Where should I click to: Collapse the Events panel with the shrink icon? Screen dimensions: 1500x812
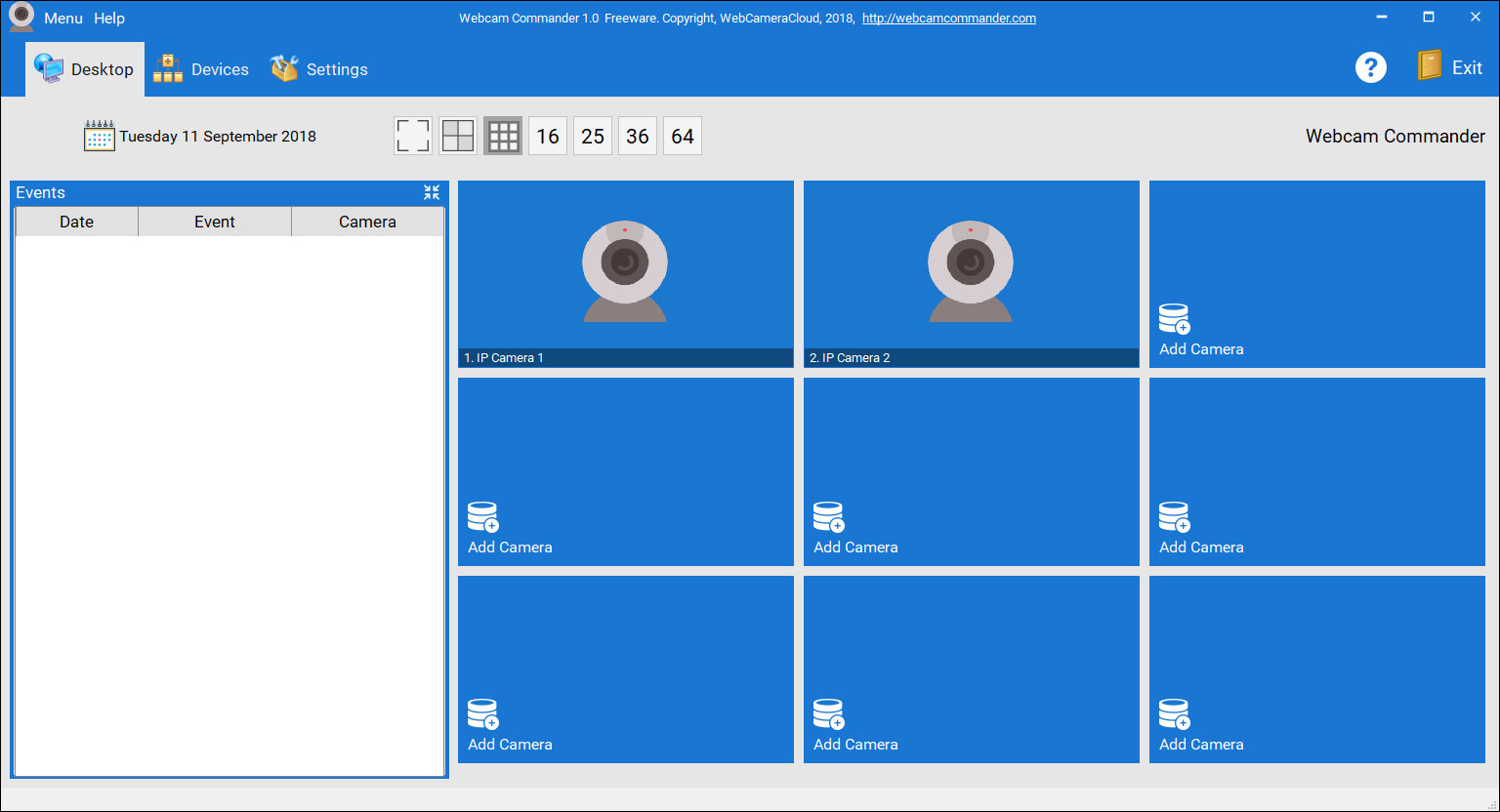tap(432, 192)
